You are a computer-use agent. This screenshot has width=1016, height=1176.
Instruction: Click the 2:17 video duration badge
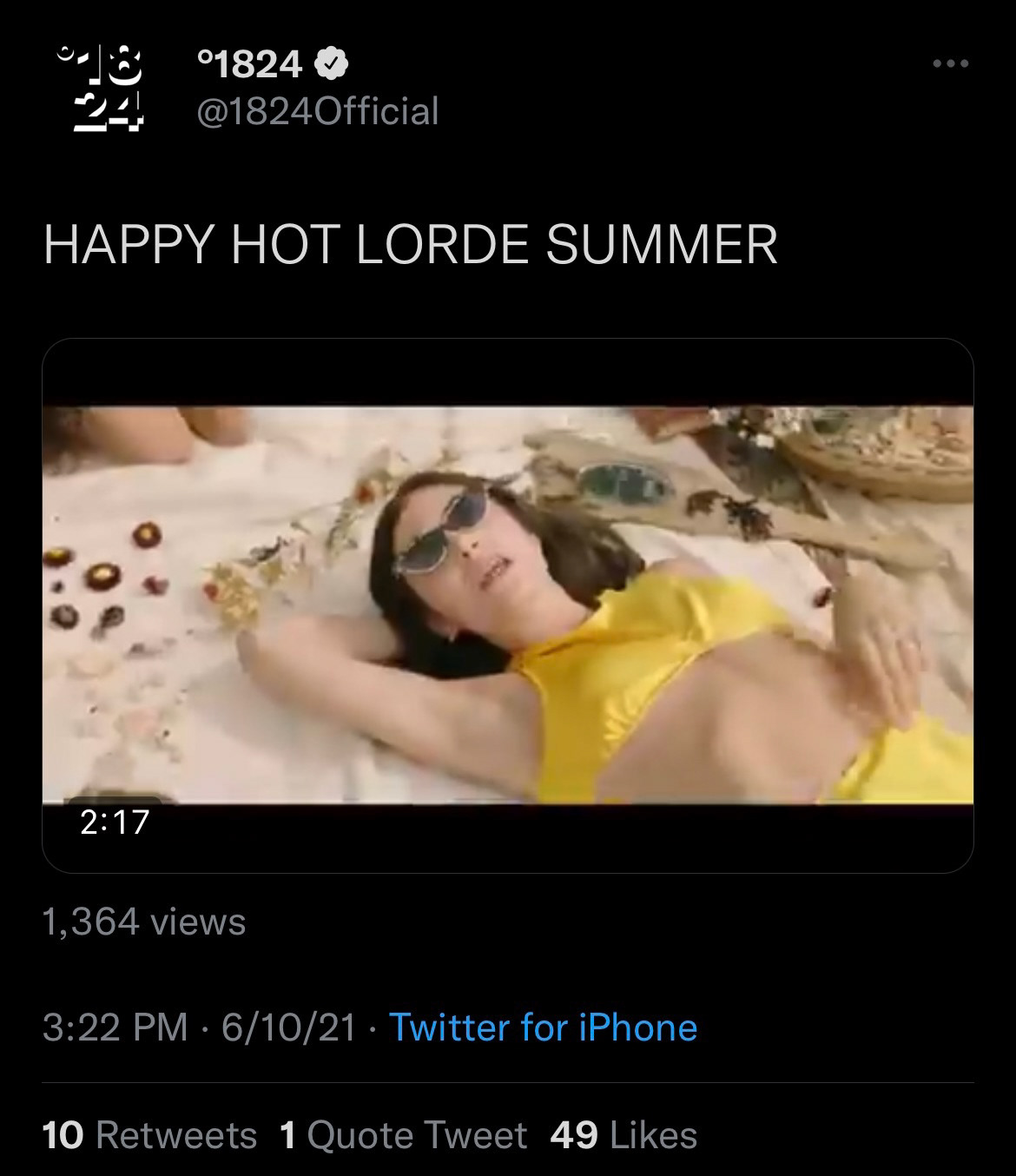tap(115, 822)
